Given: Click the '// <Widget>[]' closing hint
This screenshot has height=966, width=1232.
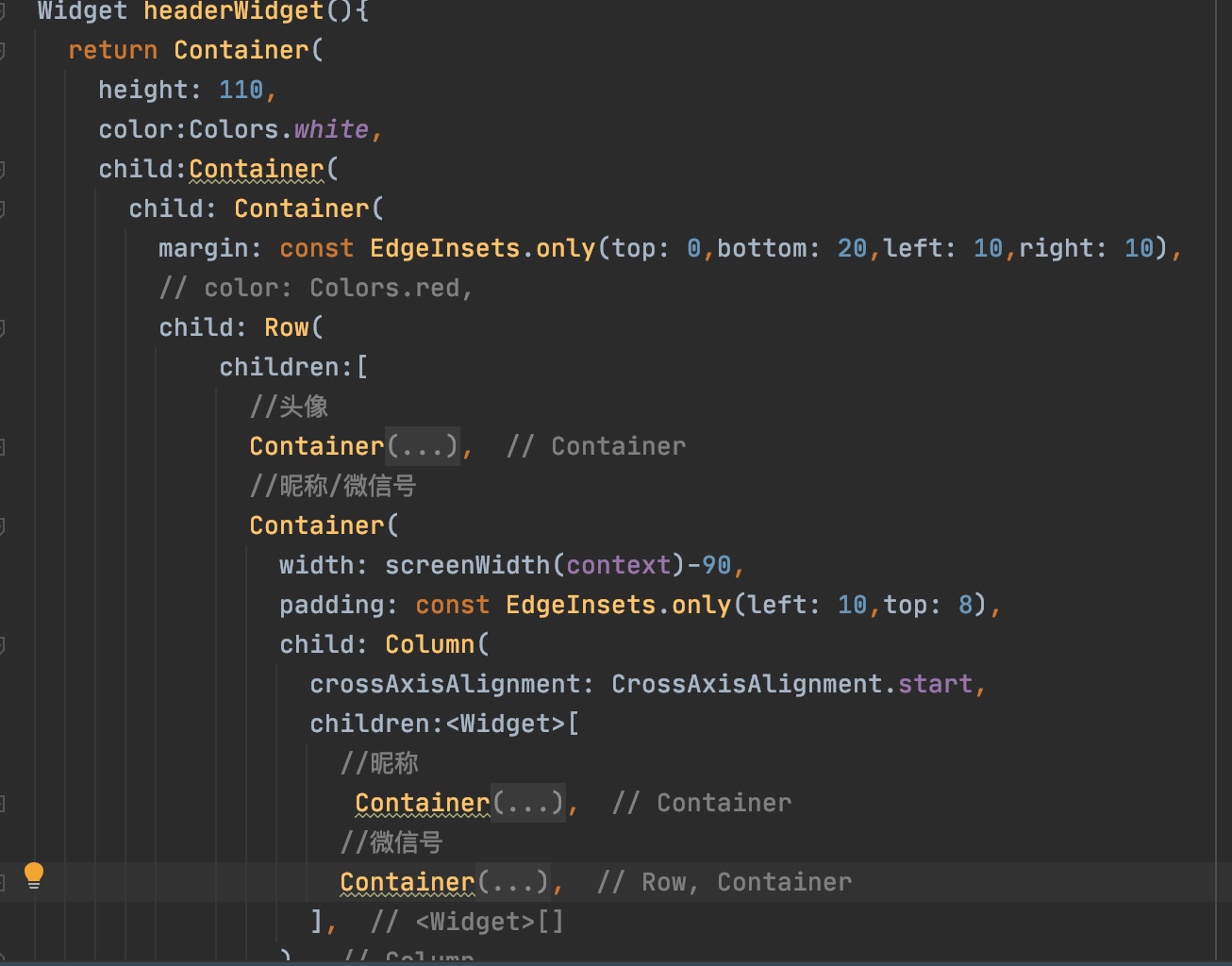Looking at the screenshot, I should 468,922.
